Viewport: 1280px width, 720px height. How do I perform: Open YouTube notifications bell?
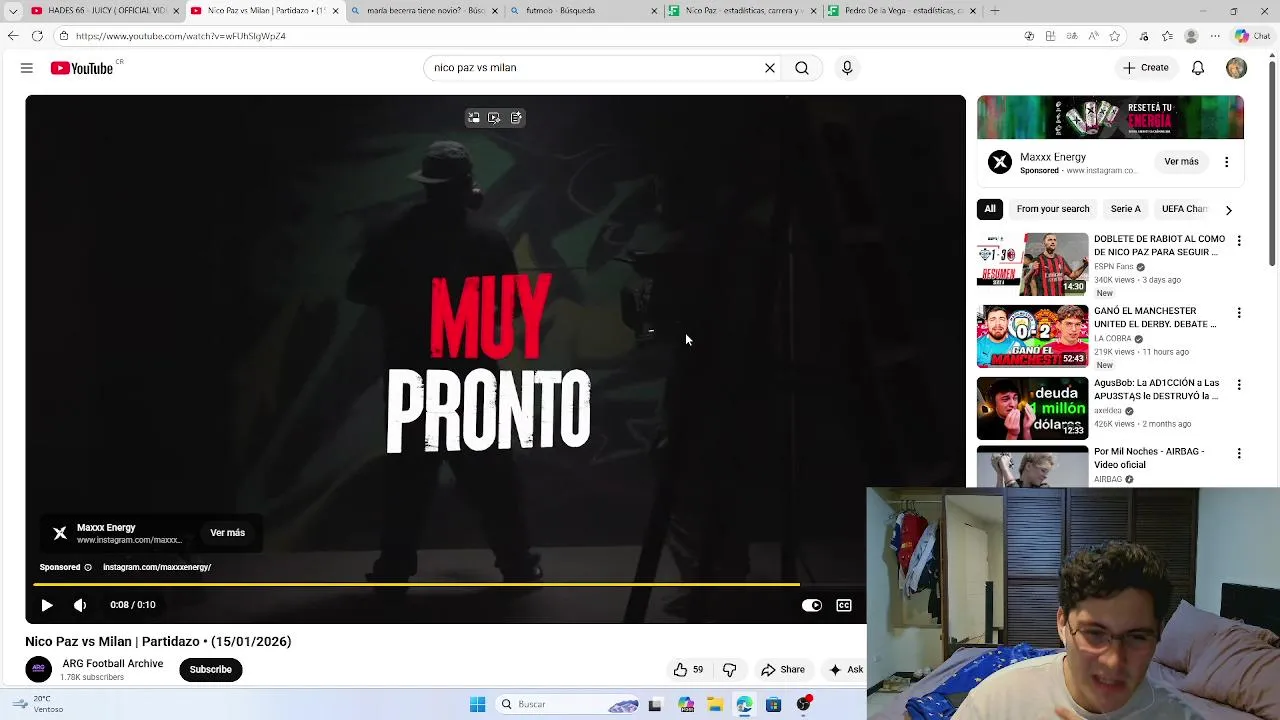point(1198,68)
